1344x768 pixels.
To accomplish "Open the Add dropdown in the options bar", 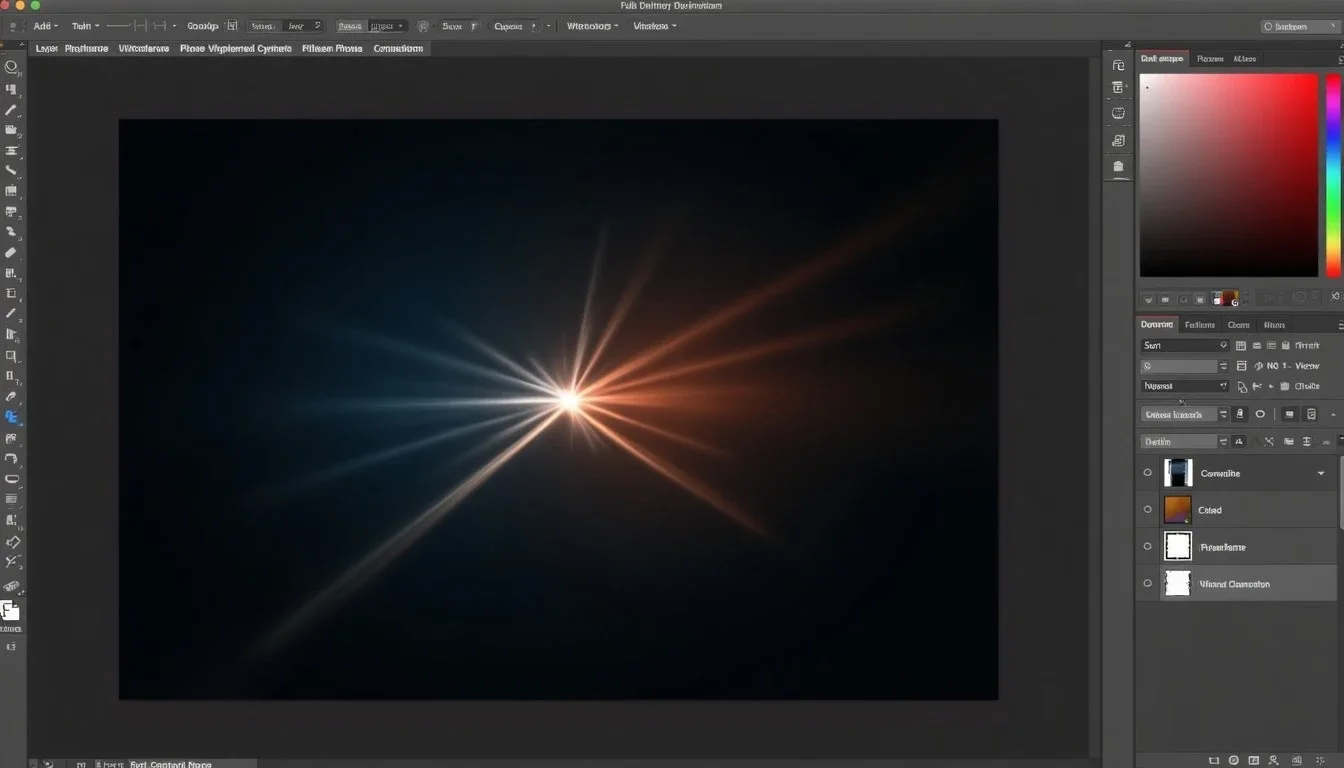I will [45, 26].
